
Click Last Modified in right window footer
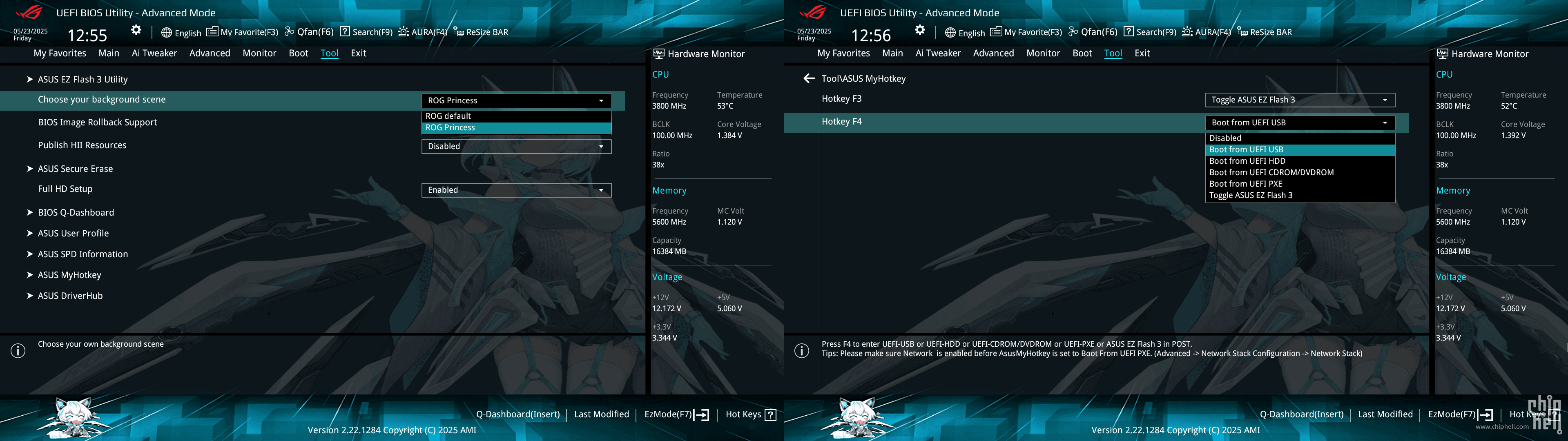[x=1385, y=414]
